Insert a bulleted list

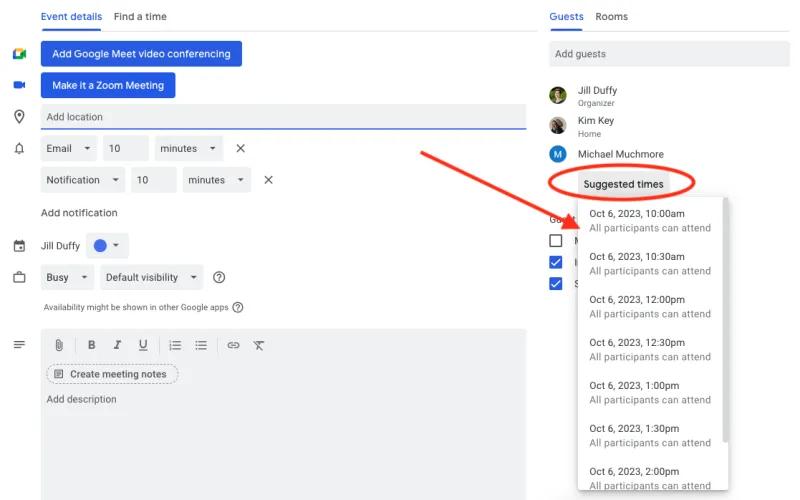click(x=201, y=345)
